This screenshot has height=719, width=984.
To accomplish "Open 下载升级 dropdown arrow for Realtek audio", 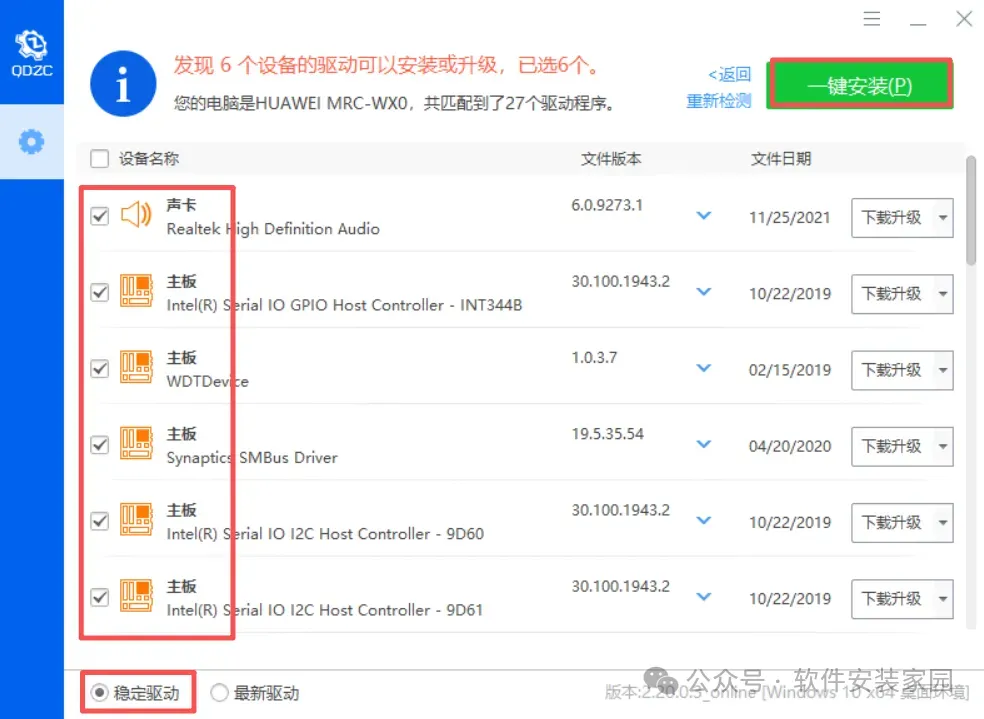I will (x=943, y=218).
